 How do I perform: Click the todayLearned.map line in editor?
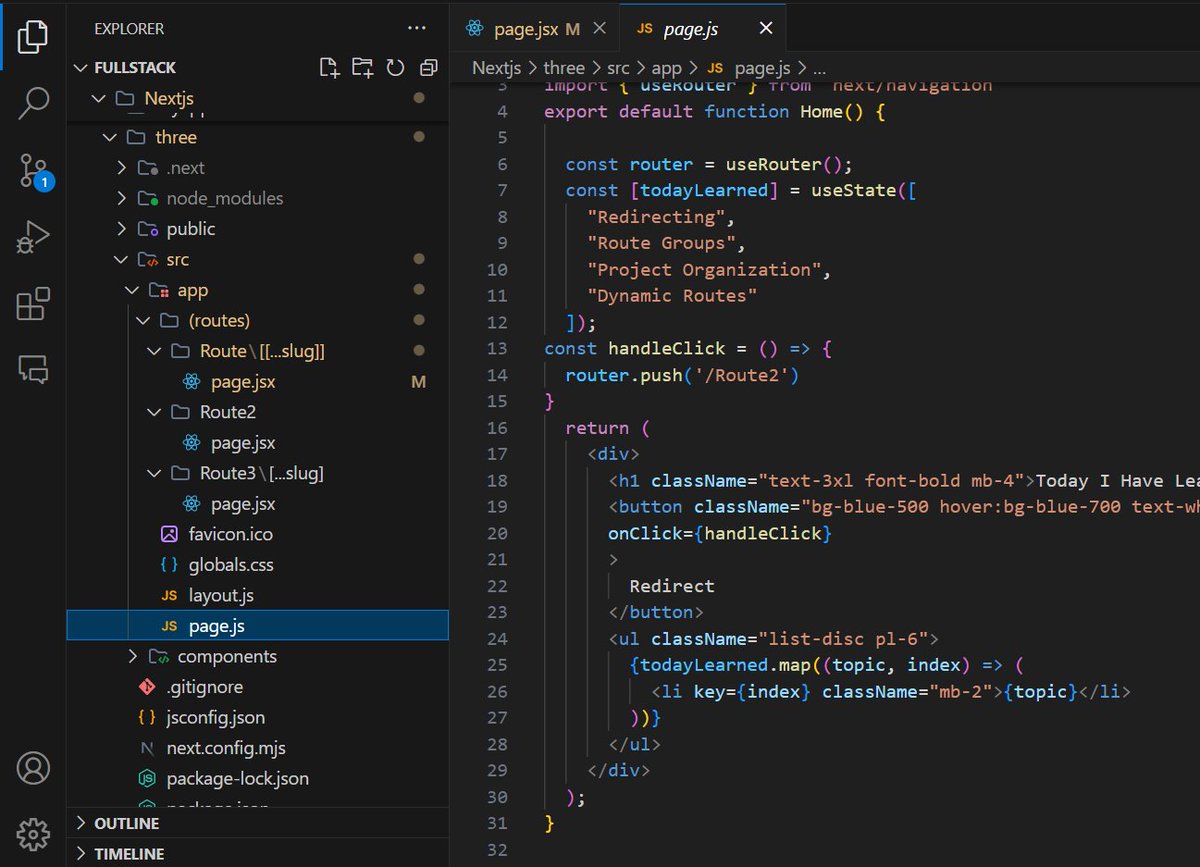(x=827, y=665)
